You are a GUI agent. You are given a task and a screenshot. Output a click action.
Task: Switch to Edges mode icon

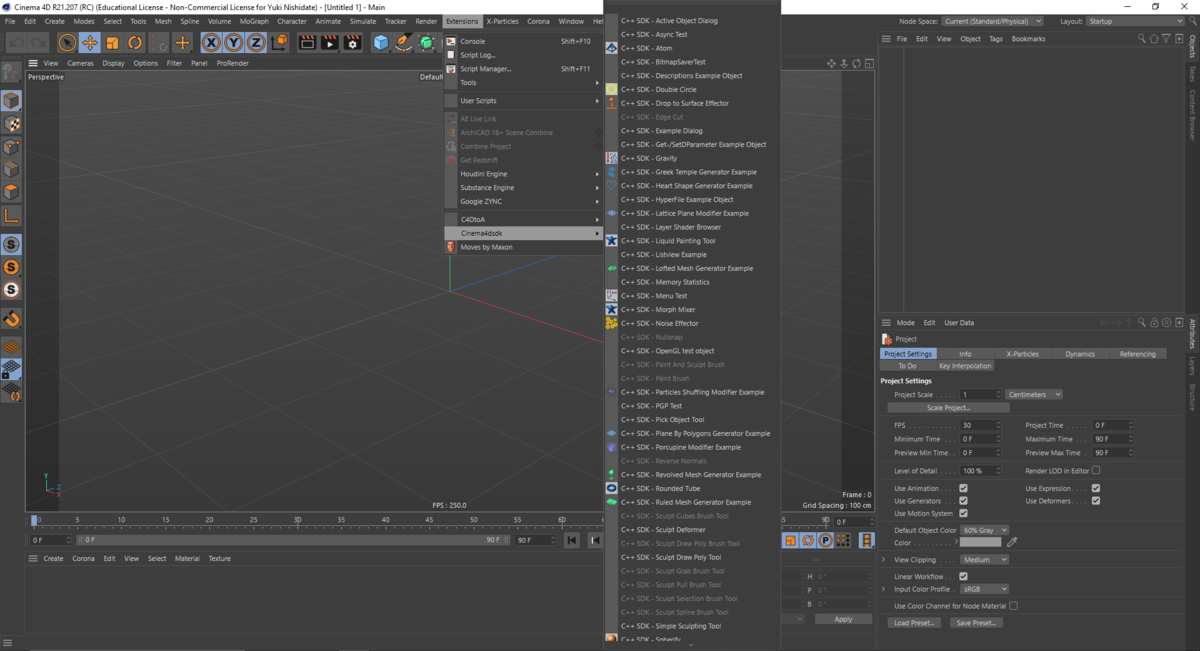11,170
